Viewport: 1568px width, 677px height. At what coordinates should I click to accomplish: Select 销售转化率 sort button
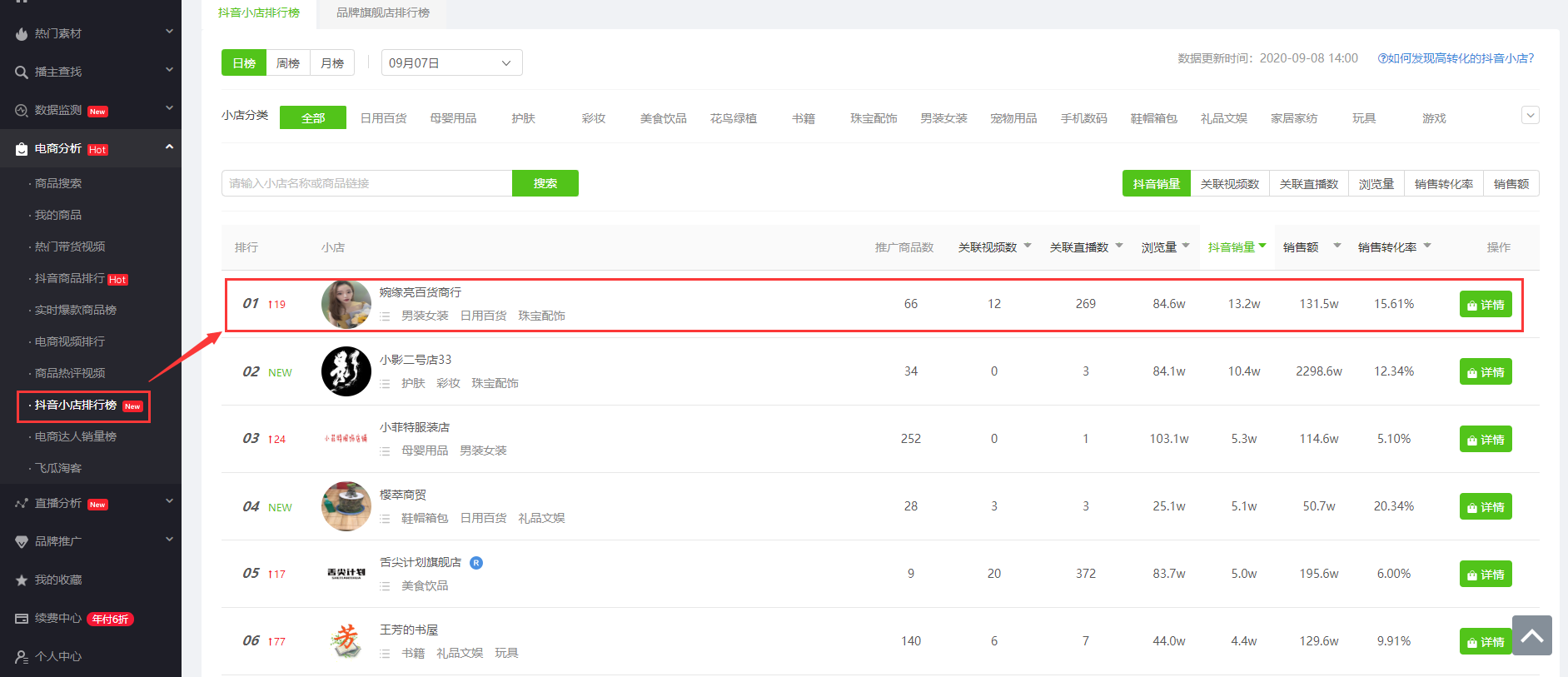point(1444,184)
